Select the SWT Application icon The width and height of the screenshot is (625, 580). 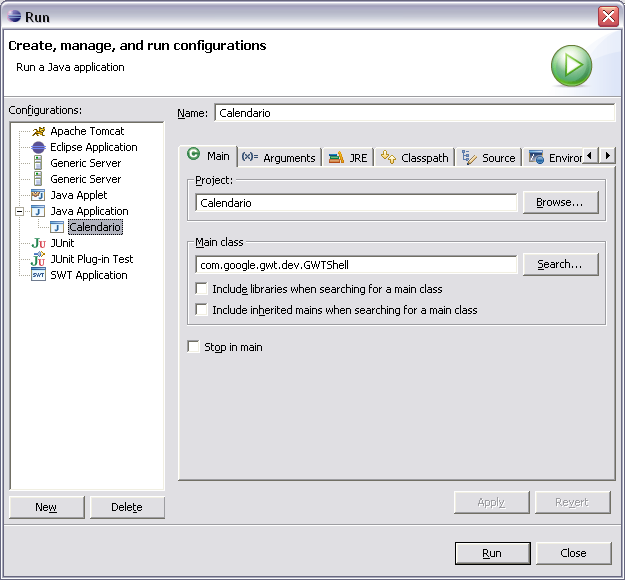tap(38, 275)
